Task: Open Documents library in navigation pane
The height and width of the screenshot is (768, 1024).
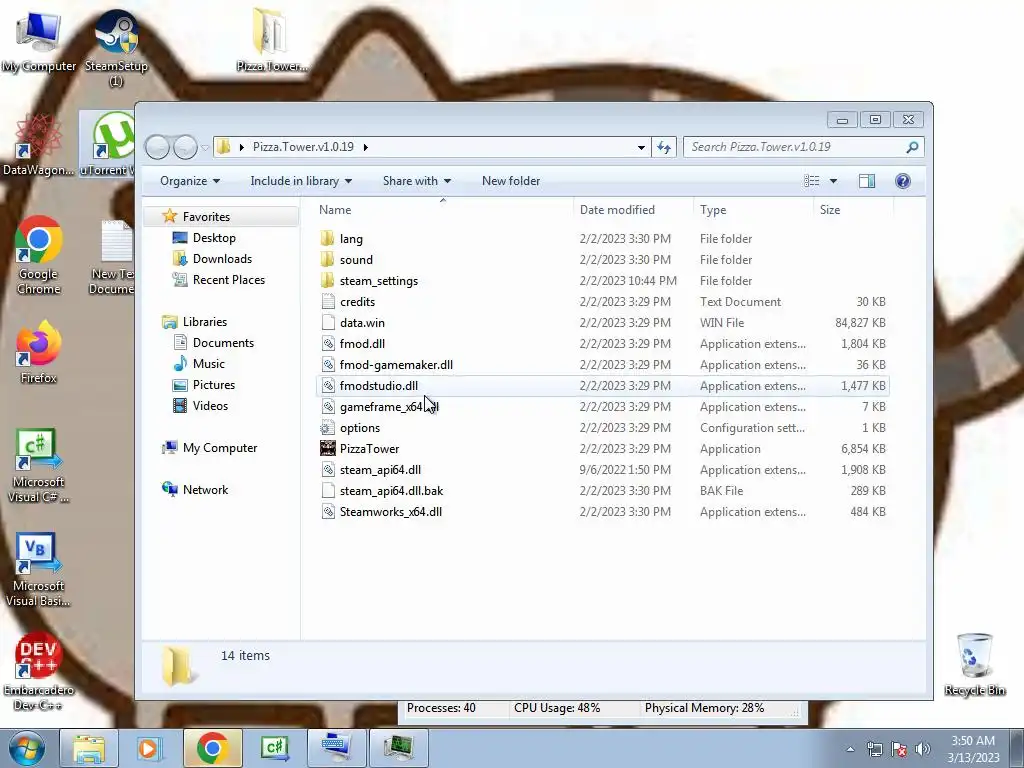Action: coord(223,342)
